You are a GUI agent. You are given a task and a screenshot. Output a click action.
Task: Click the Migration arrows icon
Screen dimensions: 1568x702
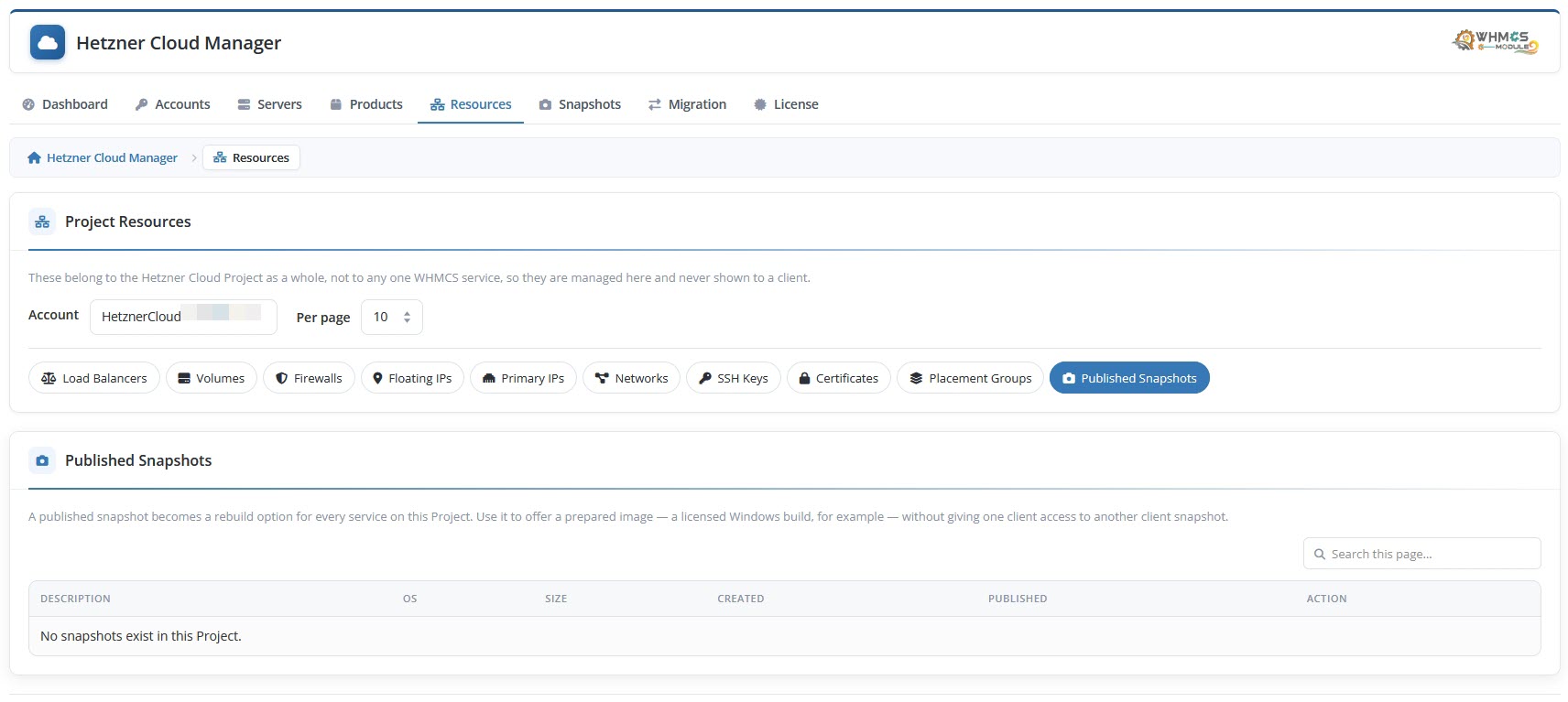coord(655,104)
